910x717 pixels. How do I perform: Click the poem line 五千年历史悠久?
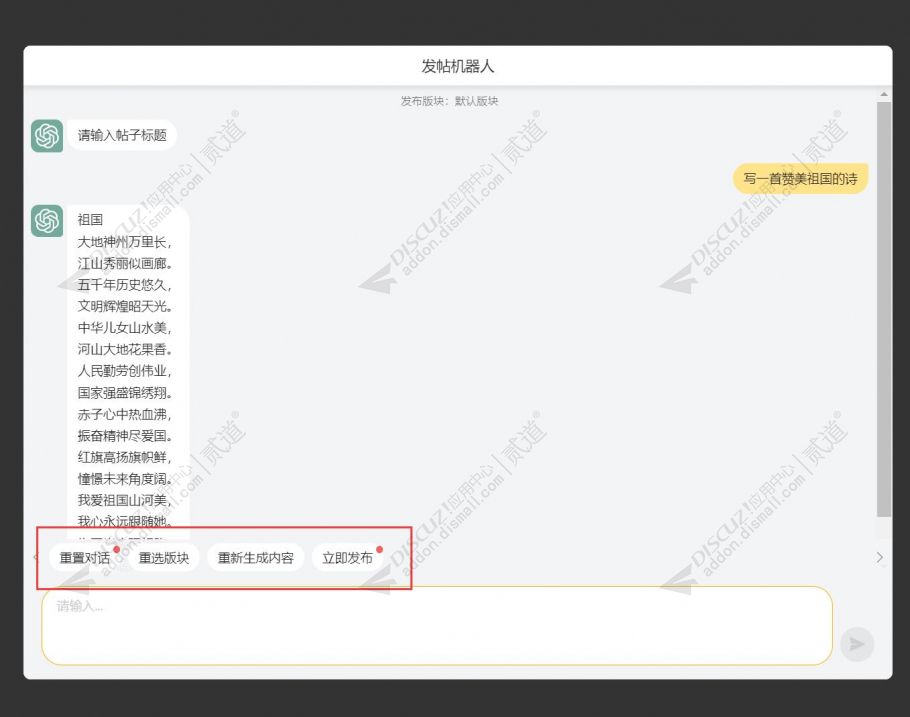point(124,284)
